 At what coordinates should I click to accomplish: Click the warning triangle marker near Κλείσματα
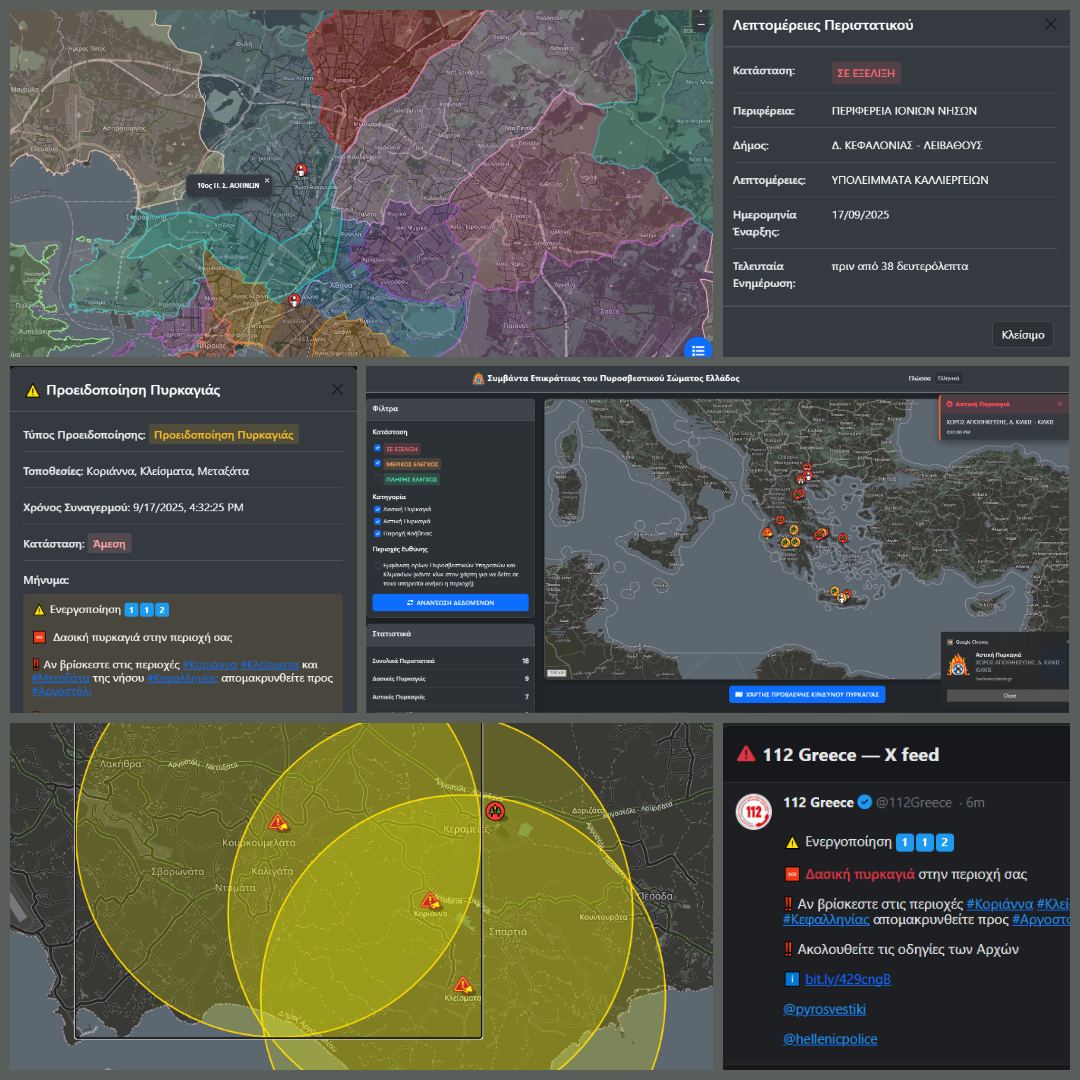click(462, 985)
